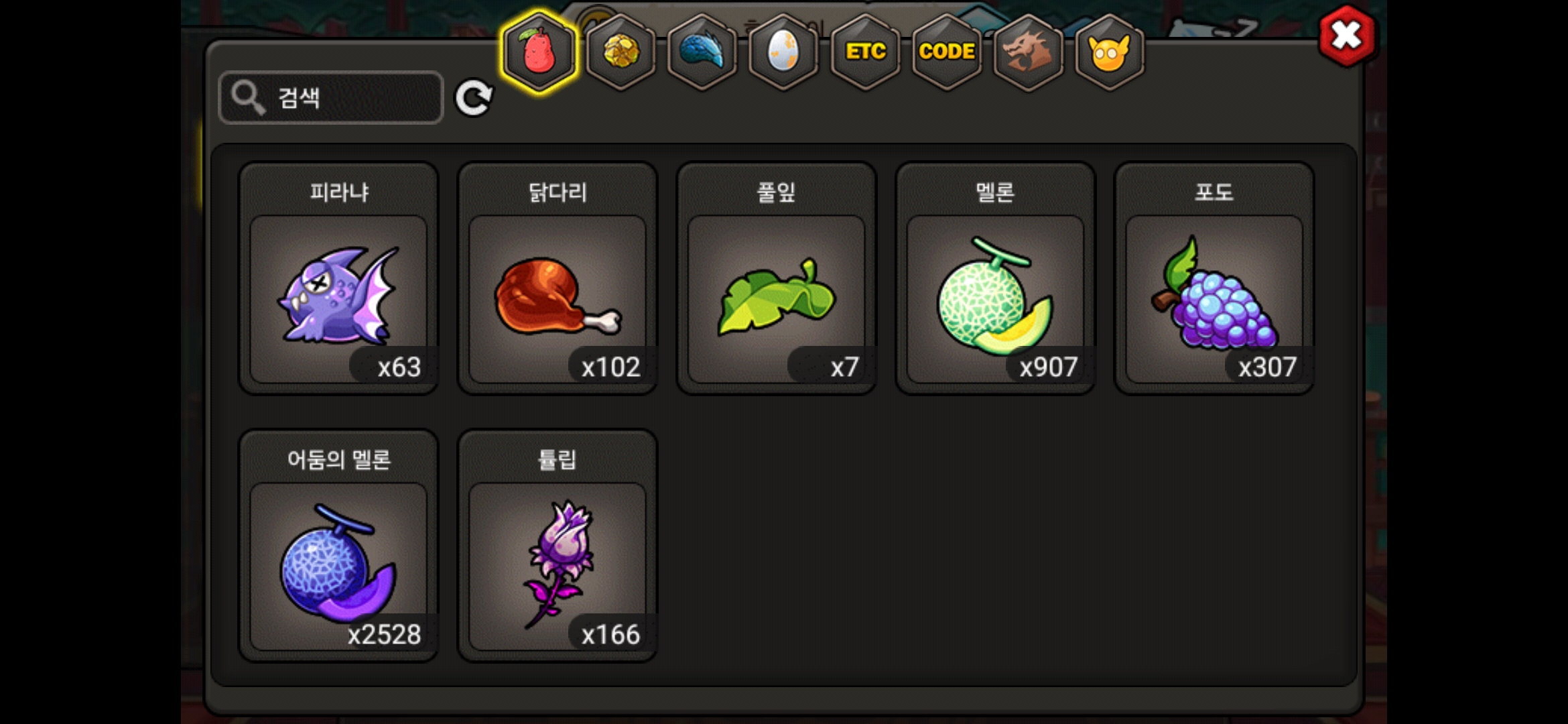
Task: Choose the 닭다리 chicken leg item
Action: coord(558,278)
